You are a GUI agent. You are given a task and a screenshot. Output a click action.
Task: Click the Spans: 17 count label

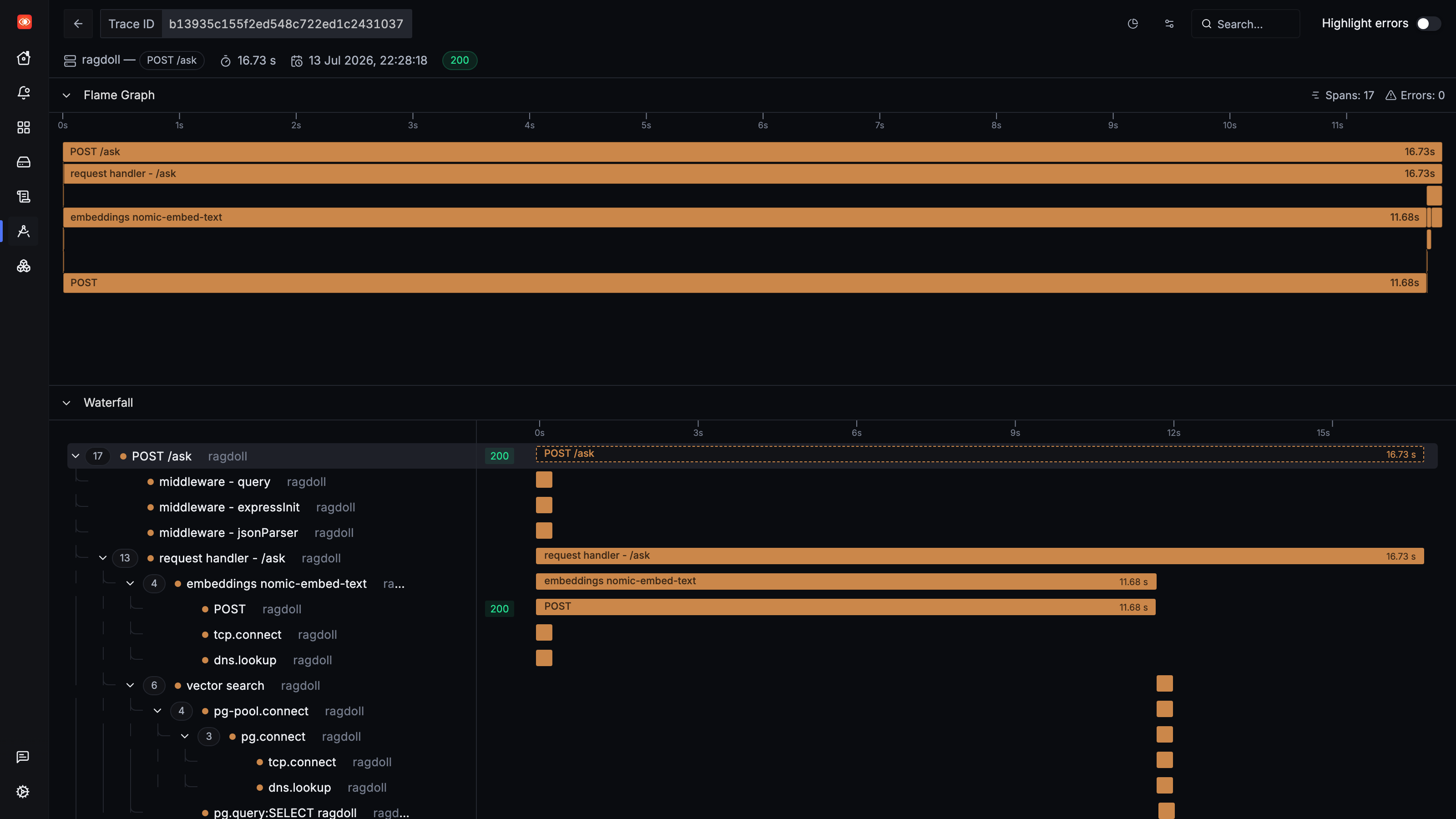tap(1350, 96)
